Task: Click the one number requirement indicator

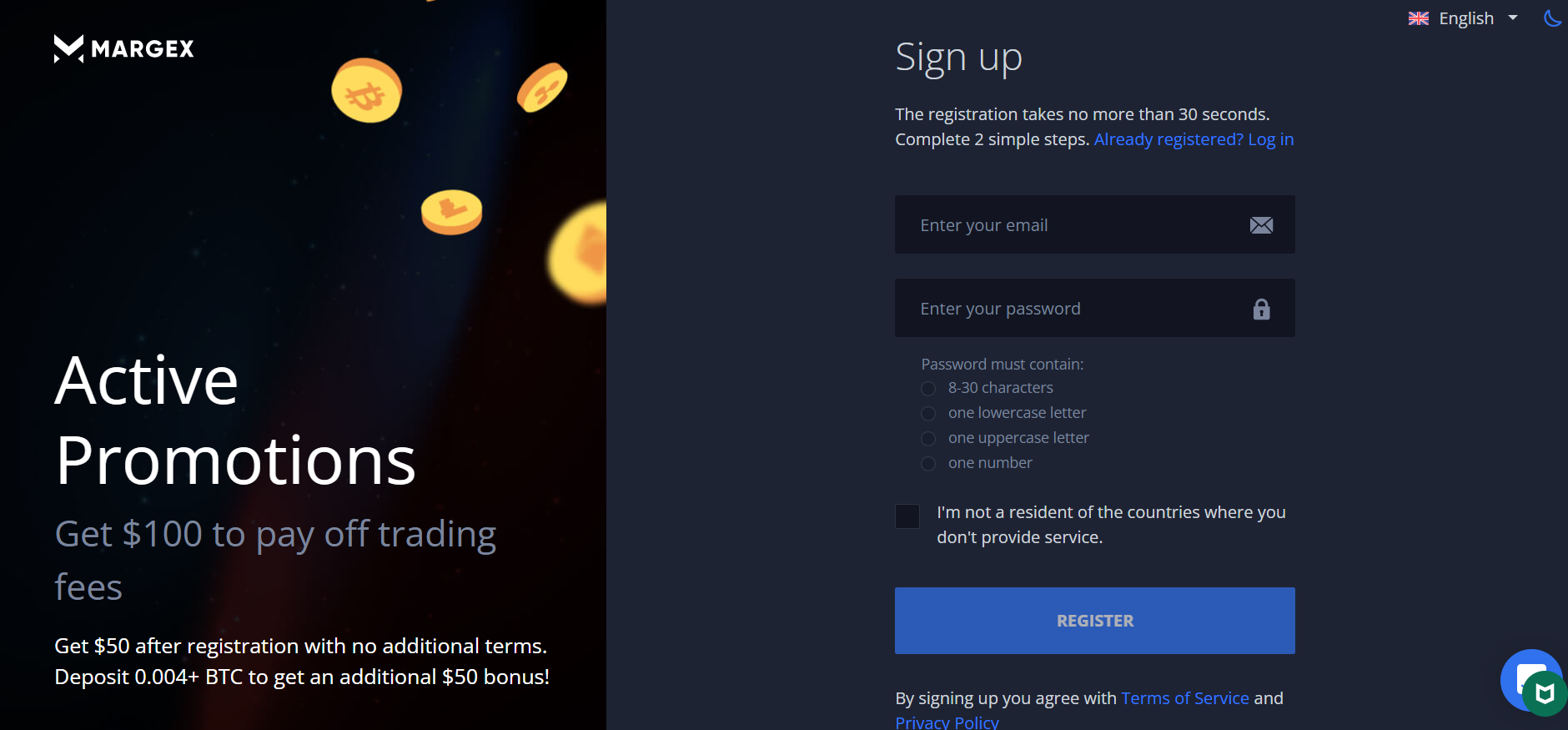Action: pos(928,464)
